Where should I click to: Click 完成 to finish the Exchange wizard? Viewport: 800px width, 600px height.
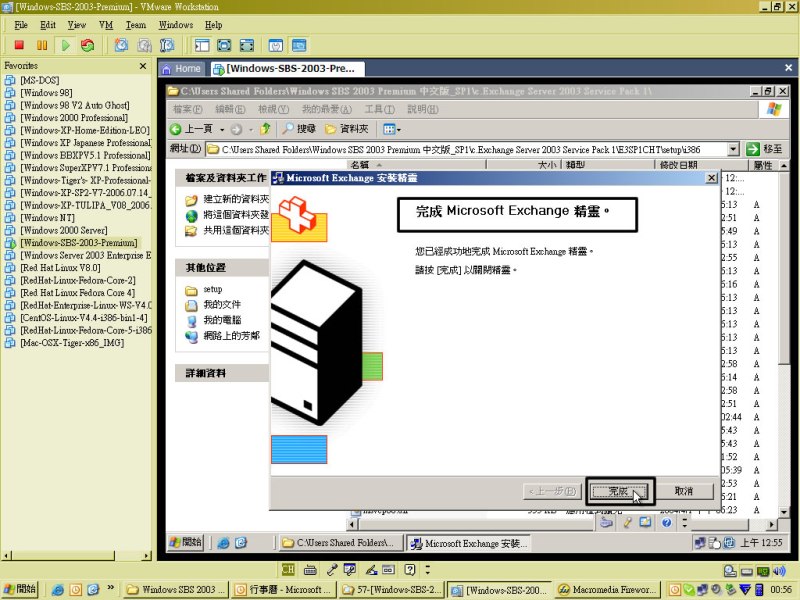[619, 491]
